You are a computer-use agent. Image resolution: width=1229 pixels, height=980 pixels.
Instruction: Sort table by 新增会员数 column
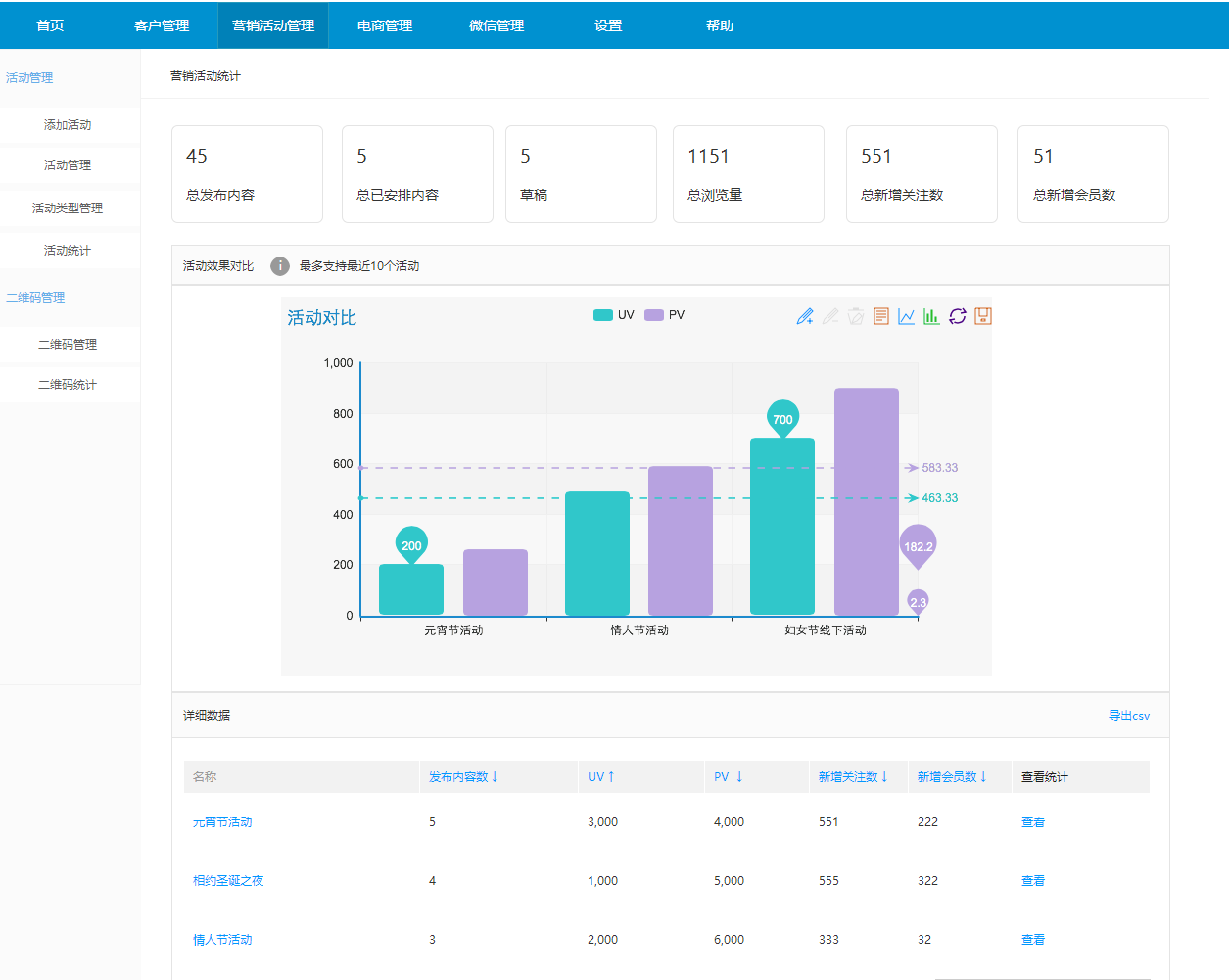pyautogui.click(x=952, y=777)
